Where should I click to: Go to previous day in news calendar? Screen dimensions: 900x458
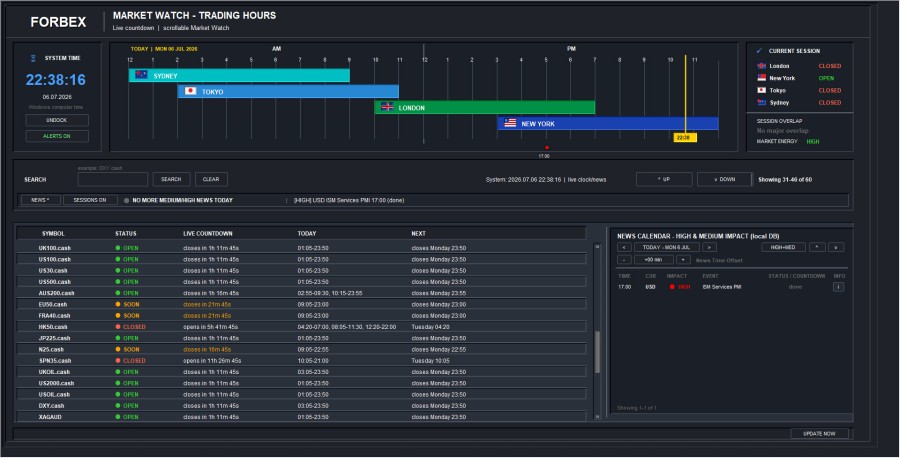click(x=624, y=247)
